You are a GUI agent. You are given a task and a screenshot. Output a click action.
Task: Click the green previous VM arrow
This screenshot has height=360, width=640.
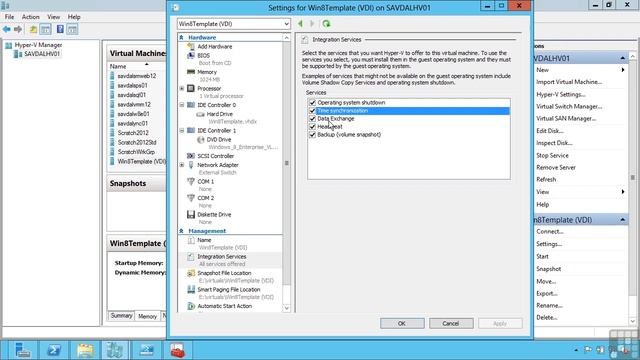[300, 24]
